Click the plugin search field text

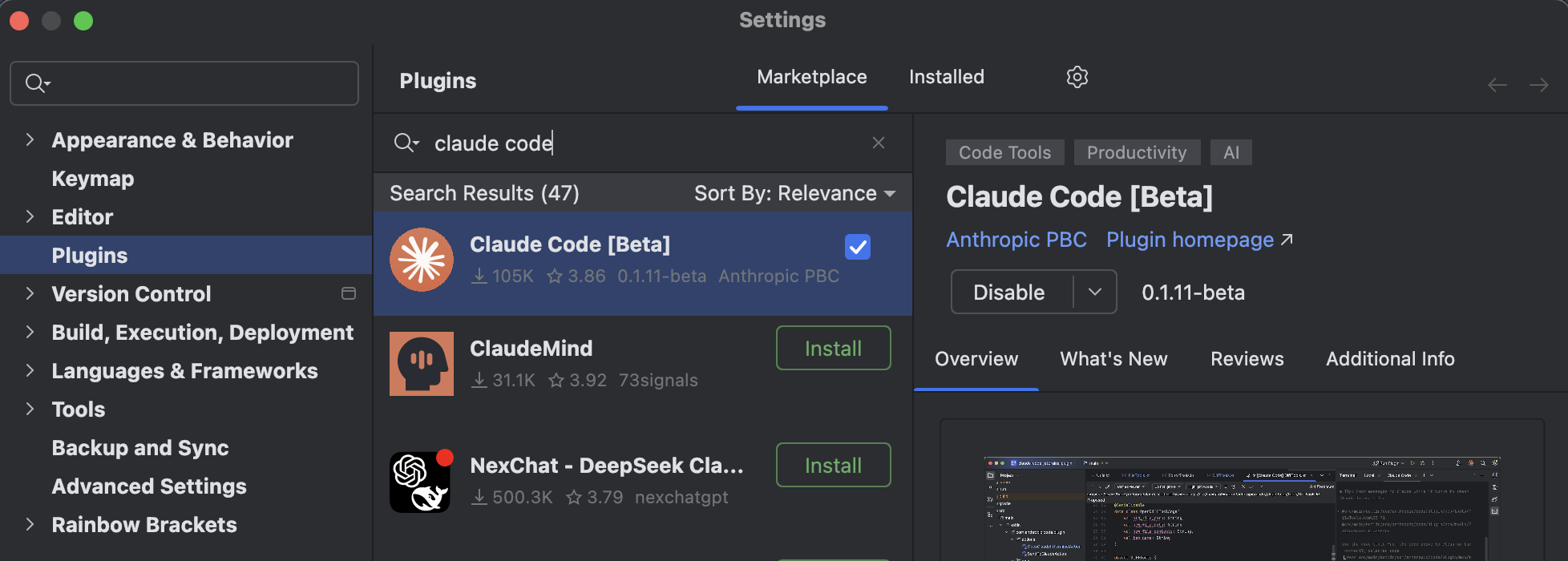(494, 143)
